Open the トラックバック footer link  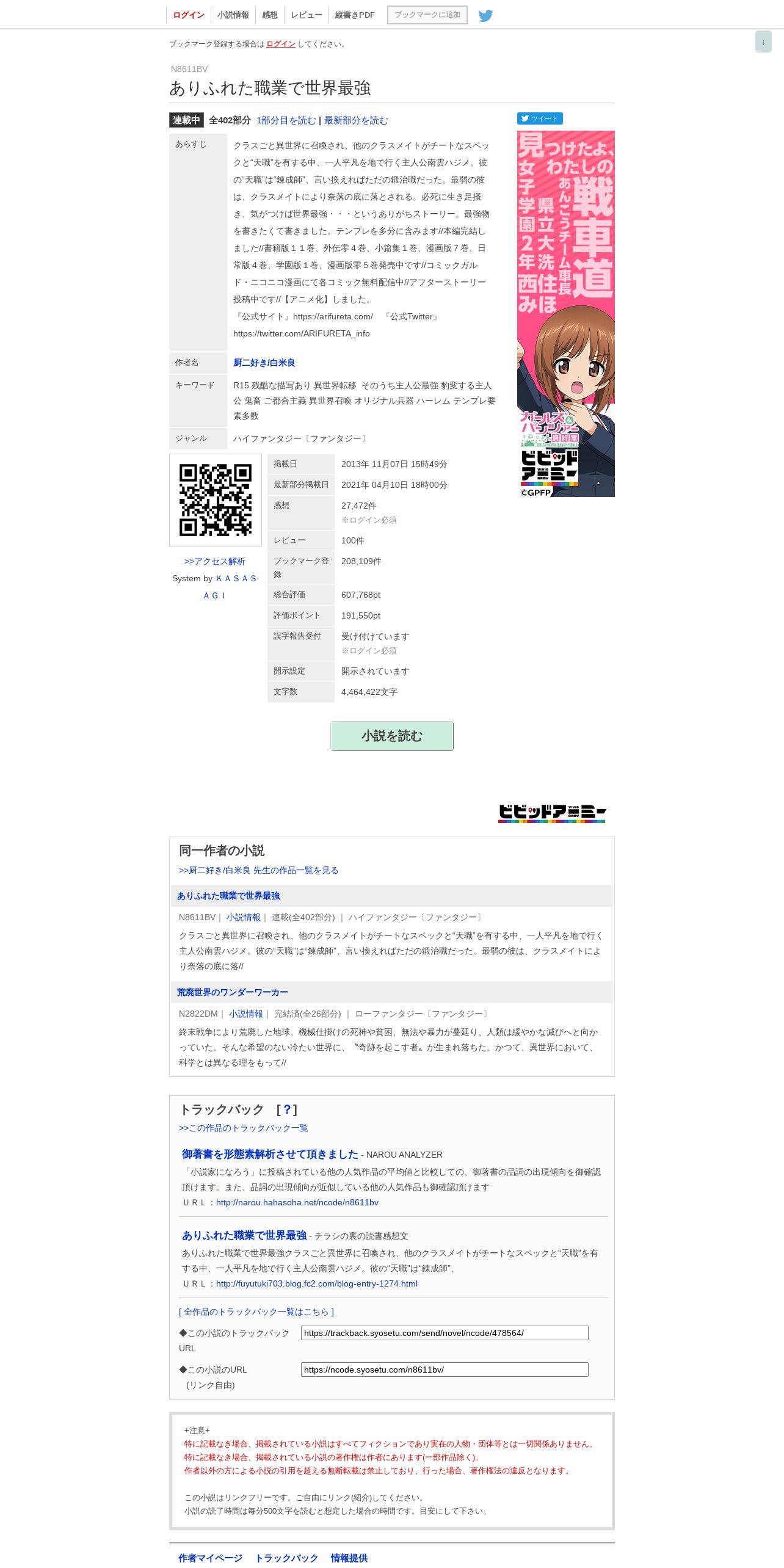287,1558
